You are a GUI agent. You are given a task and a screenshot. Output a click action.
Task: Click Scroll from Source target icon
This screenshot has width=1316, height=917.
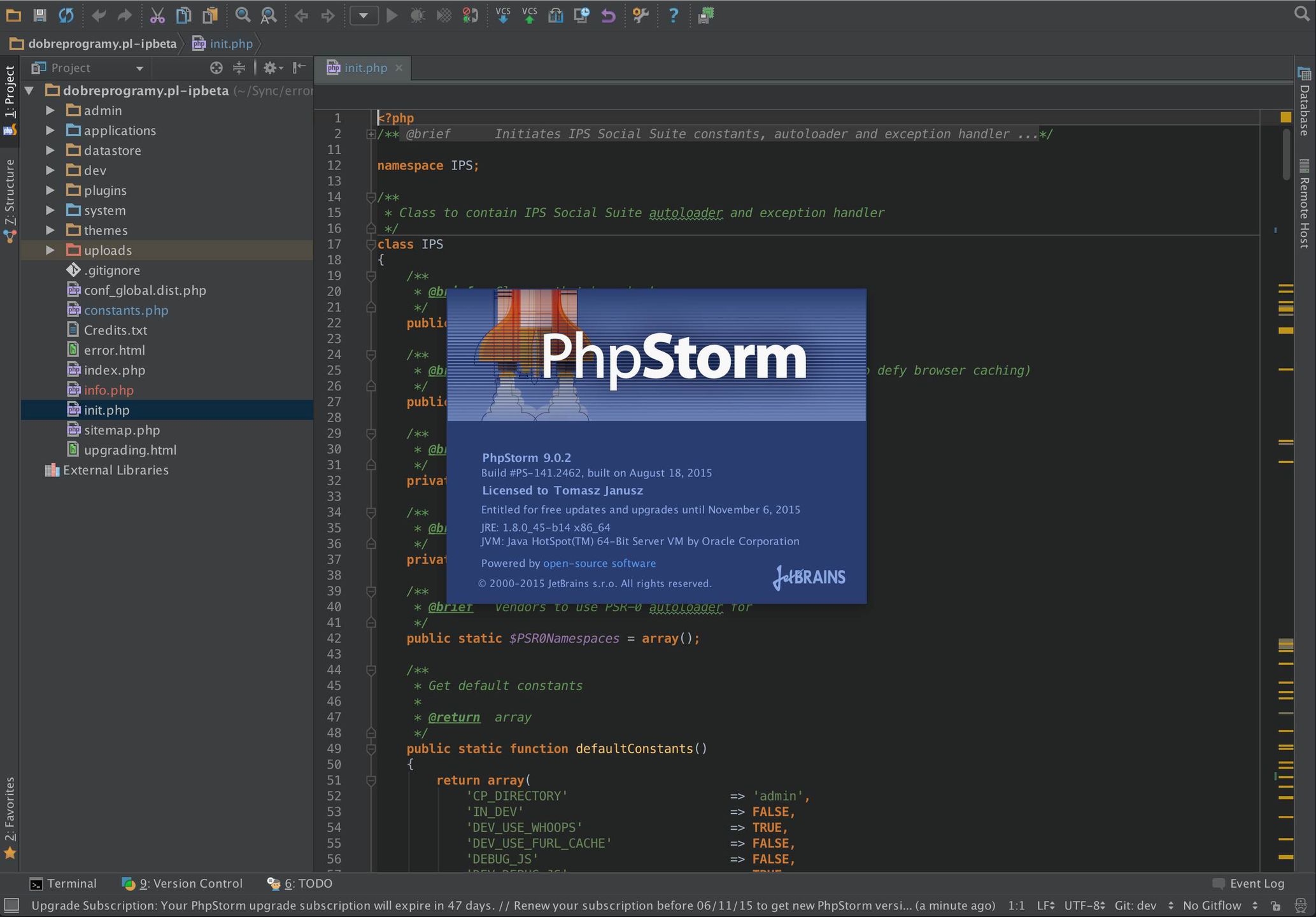coord(216,68)
